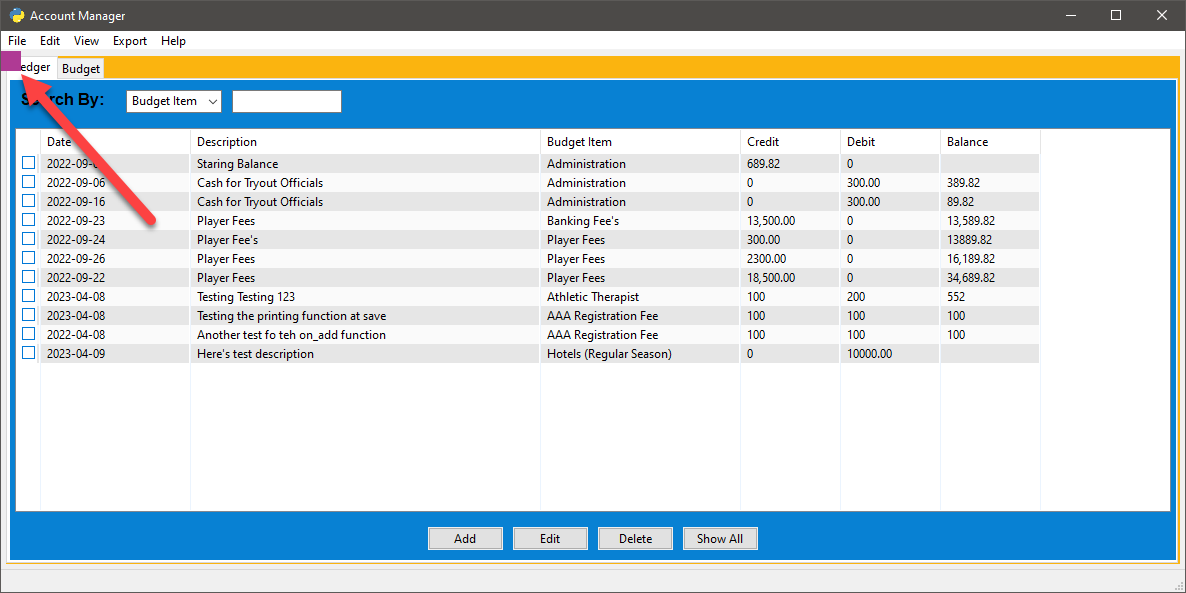Select the Hotels (Regular Season) row checkbox
Image resolution: width=1186 pixels, height=593 pixels.
[28, 353]
